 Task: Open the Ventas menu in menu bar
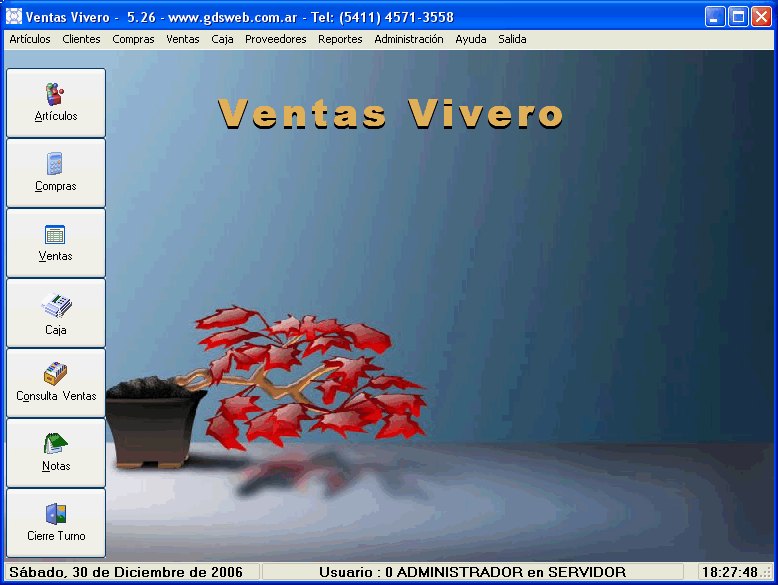[x=183, y=39]
